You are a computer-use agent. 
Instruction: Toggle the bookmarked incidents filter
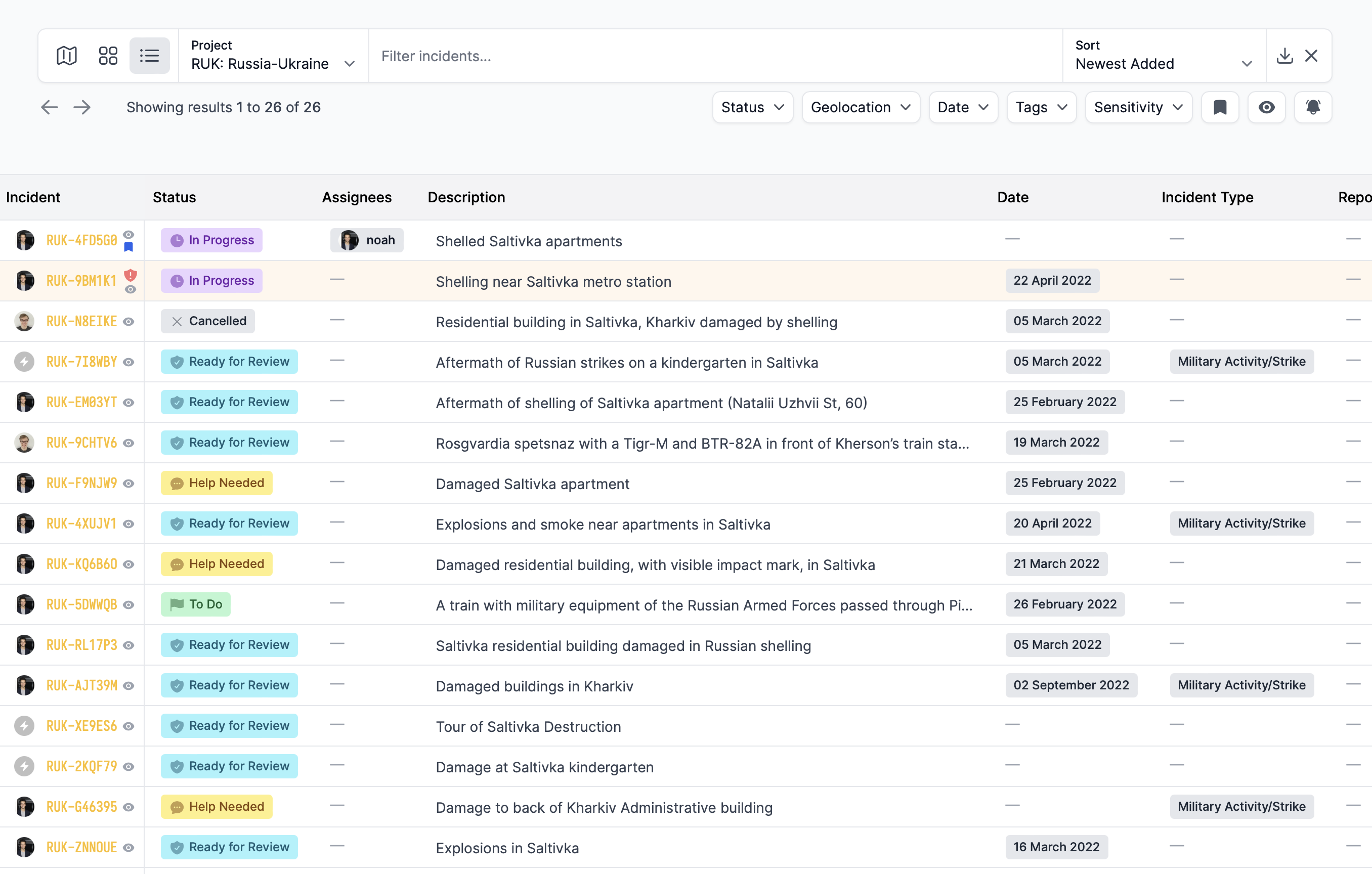click(x=1220, y=107)
